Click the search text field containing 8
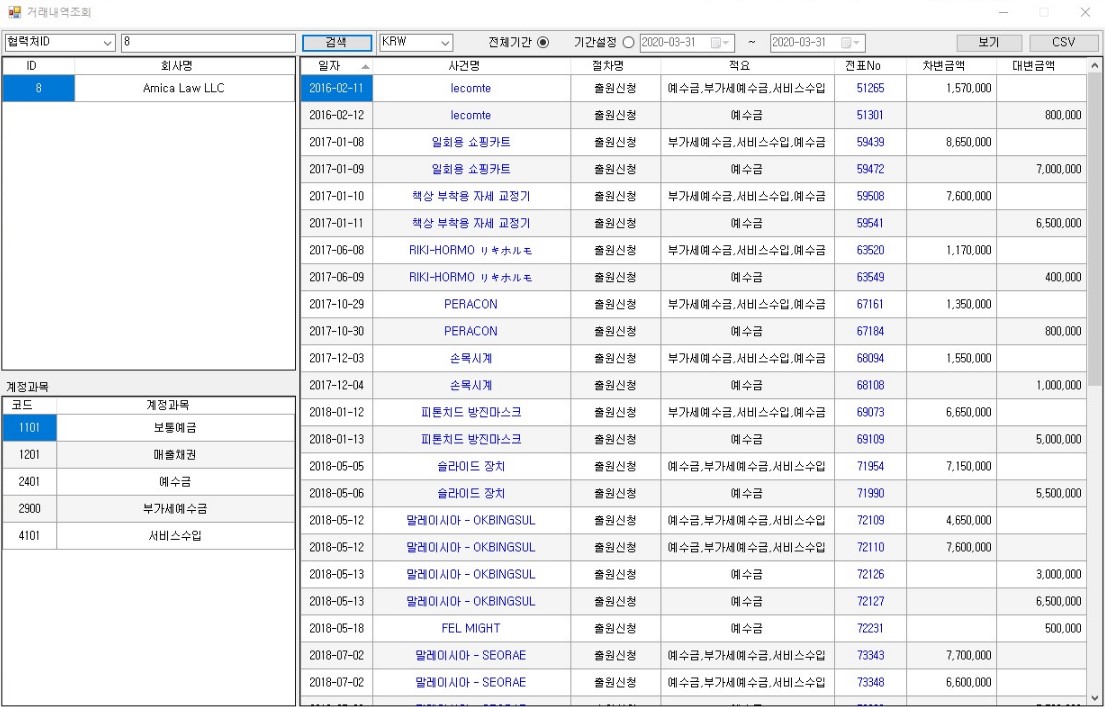 208,42
